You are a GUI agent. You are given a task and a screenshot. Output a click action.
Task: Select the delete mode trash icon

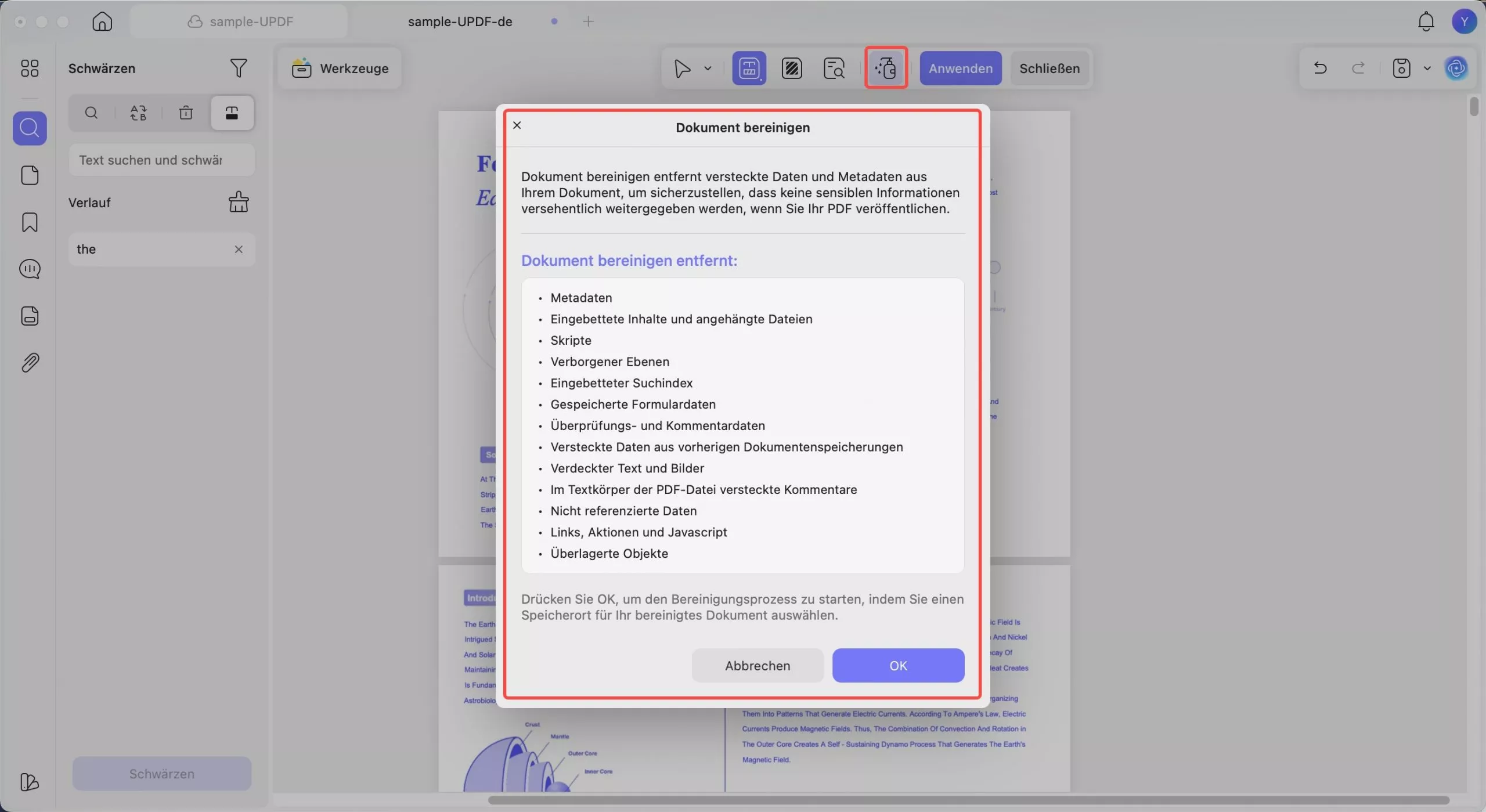tap(186, 113)
